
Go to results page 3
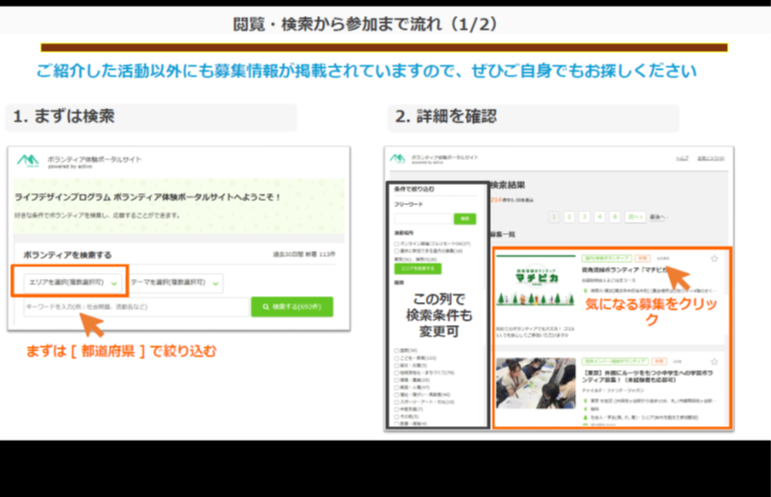pos(585,217)
